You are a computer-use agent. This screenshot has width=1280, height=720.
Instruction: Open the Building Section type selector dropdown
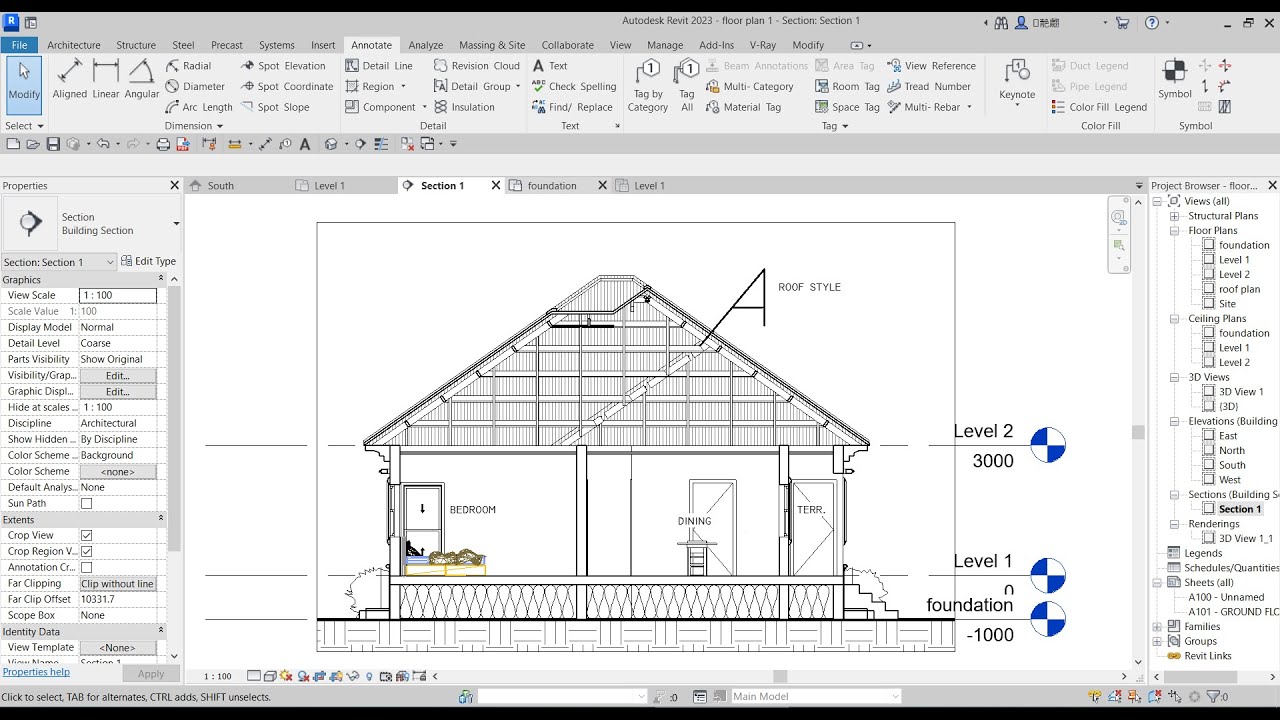point(176,224)
